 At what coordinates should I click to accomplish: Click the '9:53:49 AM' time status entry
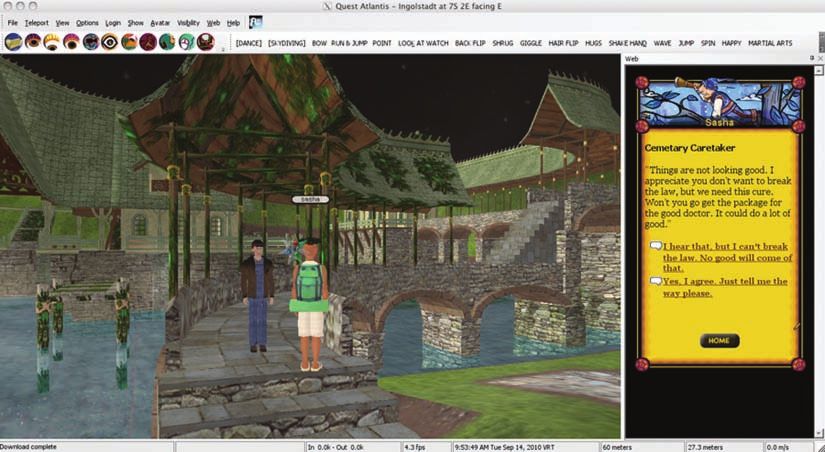507,447
